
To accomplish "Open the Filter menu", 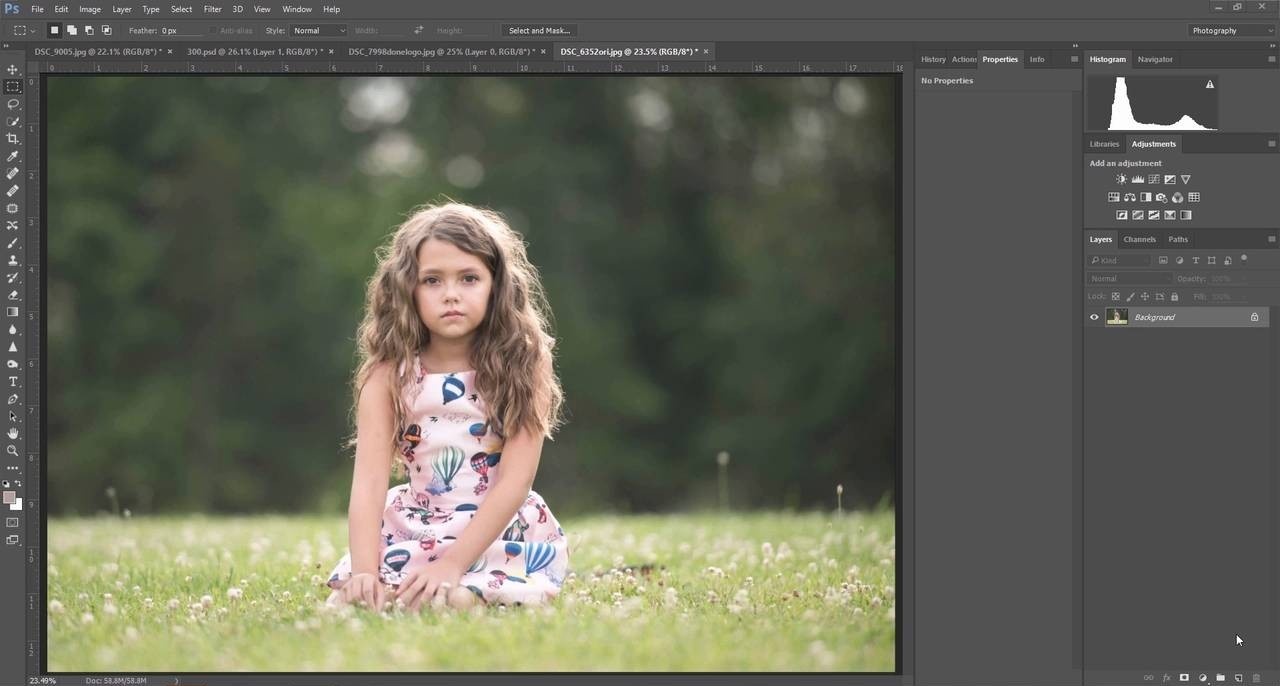I will 212,9.
